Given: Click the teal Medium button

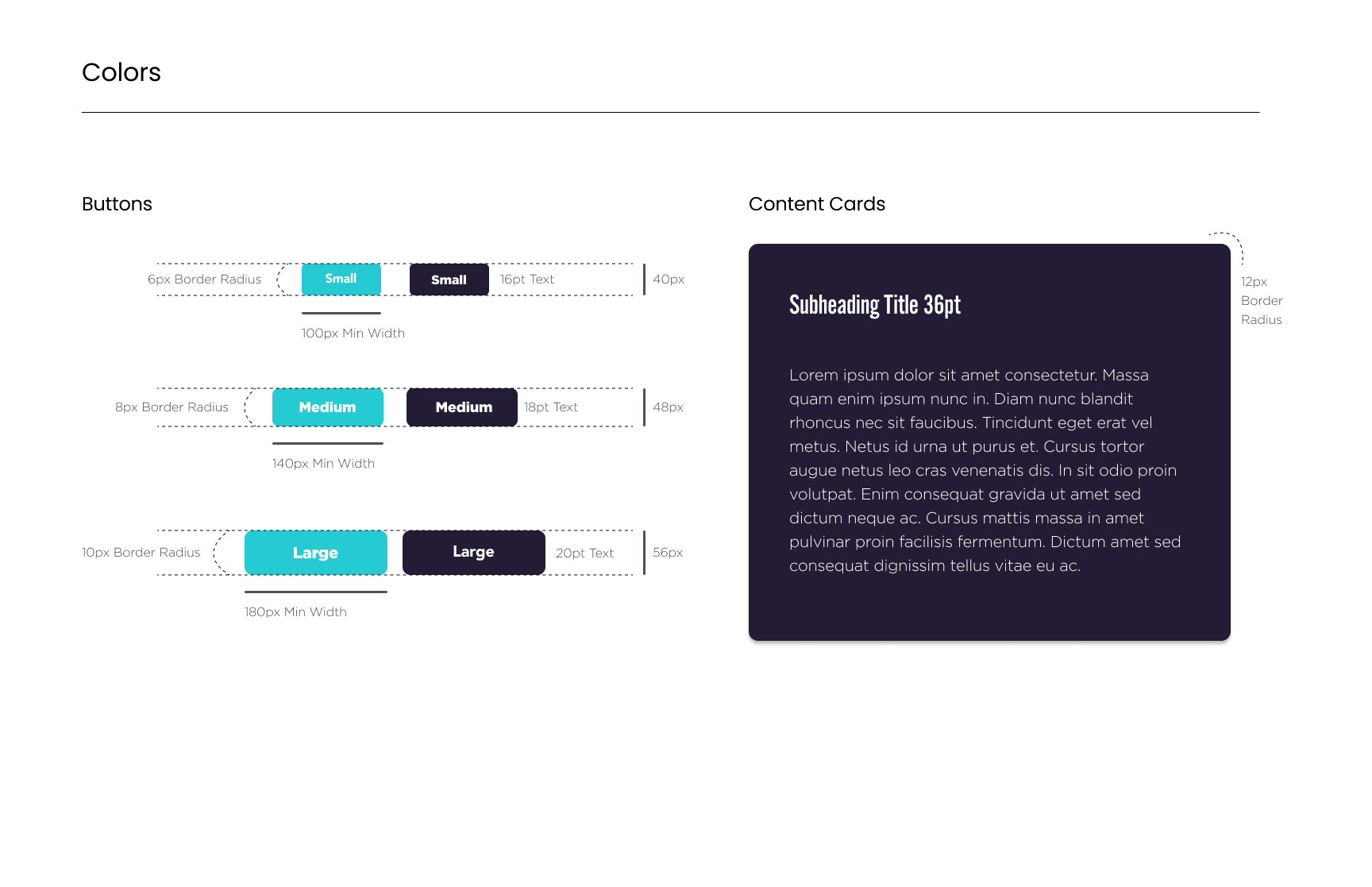Looking at the screenshot, I should point(328,407).
